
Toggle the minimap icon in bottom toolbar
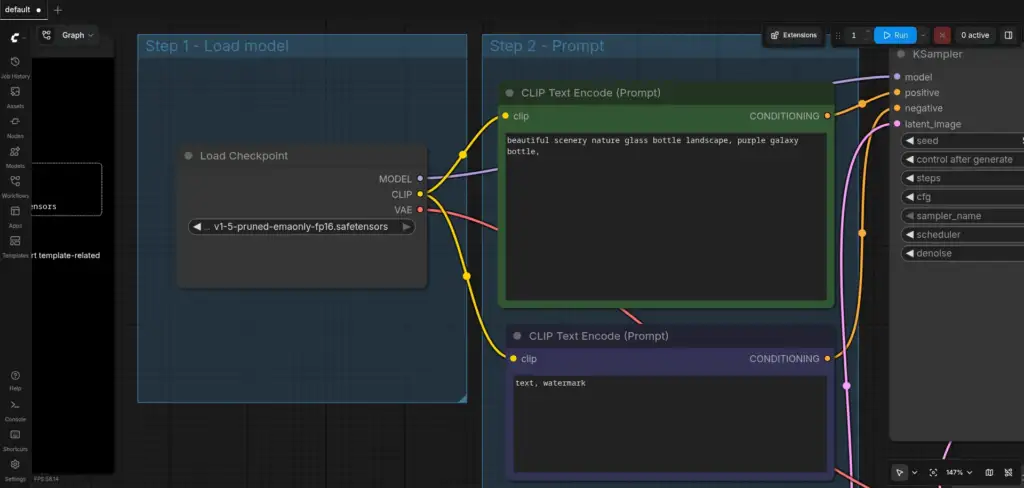(x=989, y=472)
